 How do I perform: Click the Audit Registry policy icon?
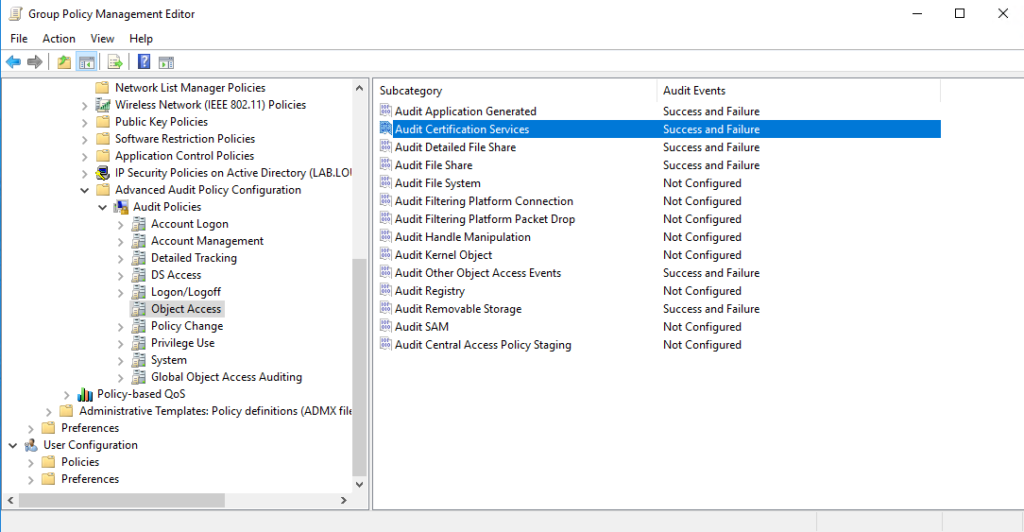[386, 290]
